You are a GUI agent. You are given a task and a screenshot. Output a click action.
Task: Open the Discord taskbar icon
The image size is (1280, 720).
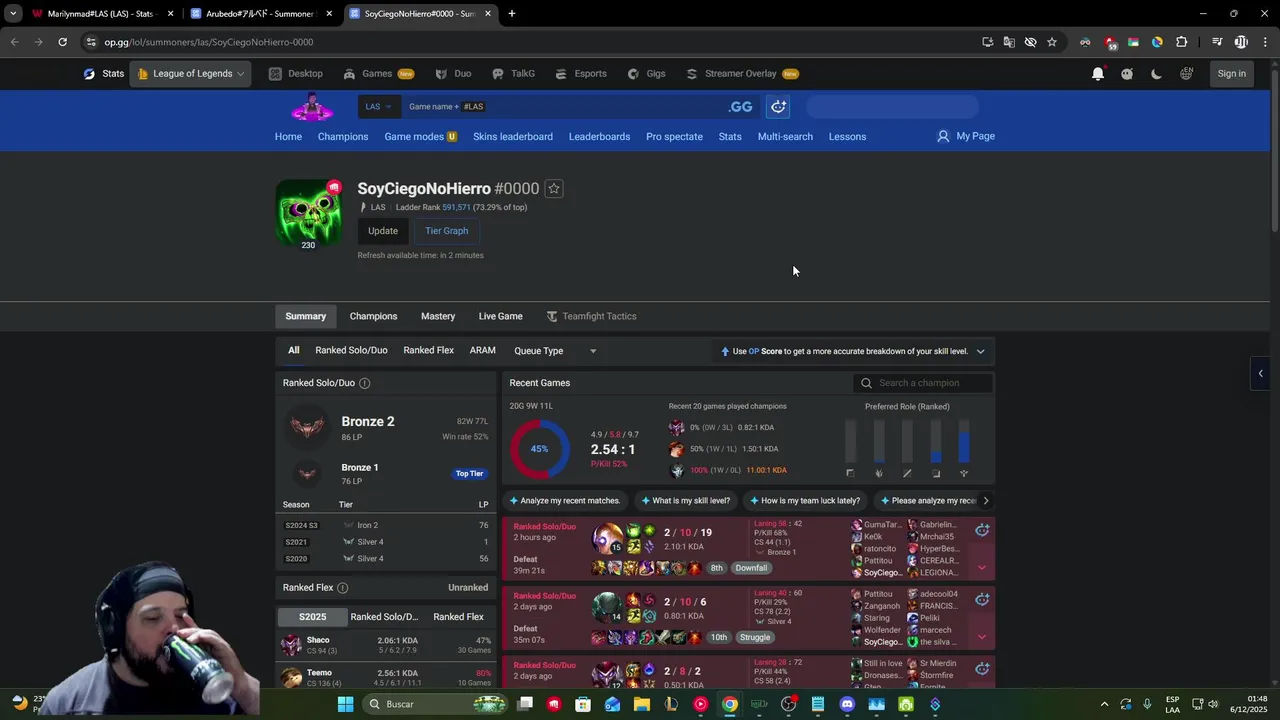tap(847, 704)
